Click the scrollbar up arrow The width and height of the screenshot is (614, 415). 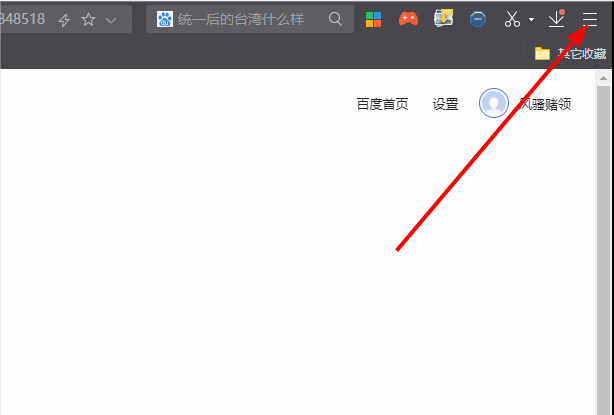click(603, 78)
